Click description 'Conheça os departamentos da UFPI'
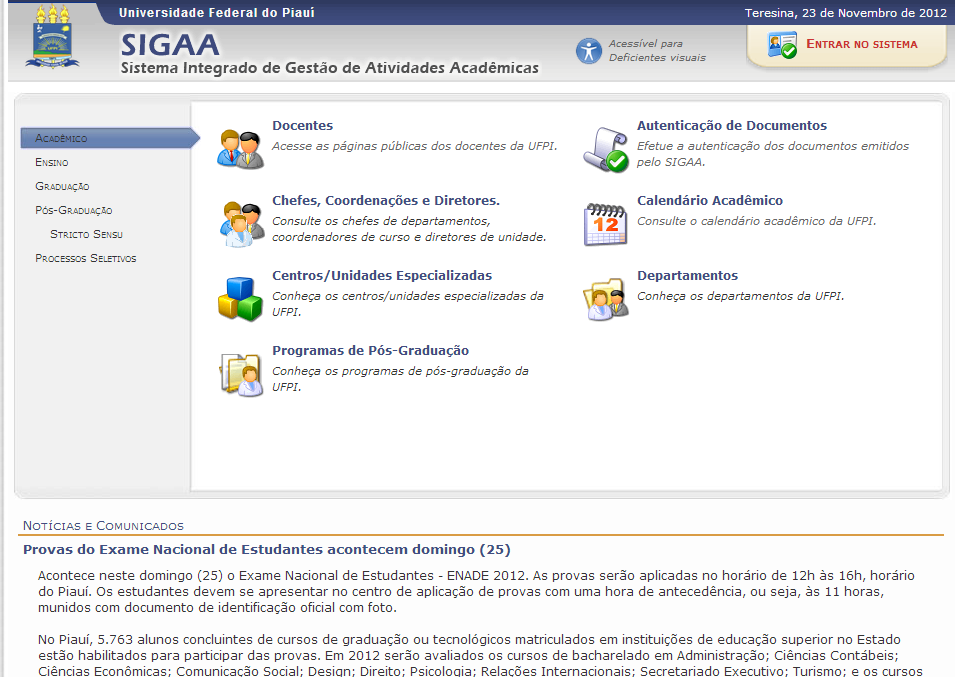955x677 pixels. pyautogui.click(x=741, y=296)
